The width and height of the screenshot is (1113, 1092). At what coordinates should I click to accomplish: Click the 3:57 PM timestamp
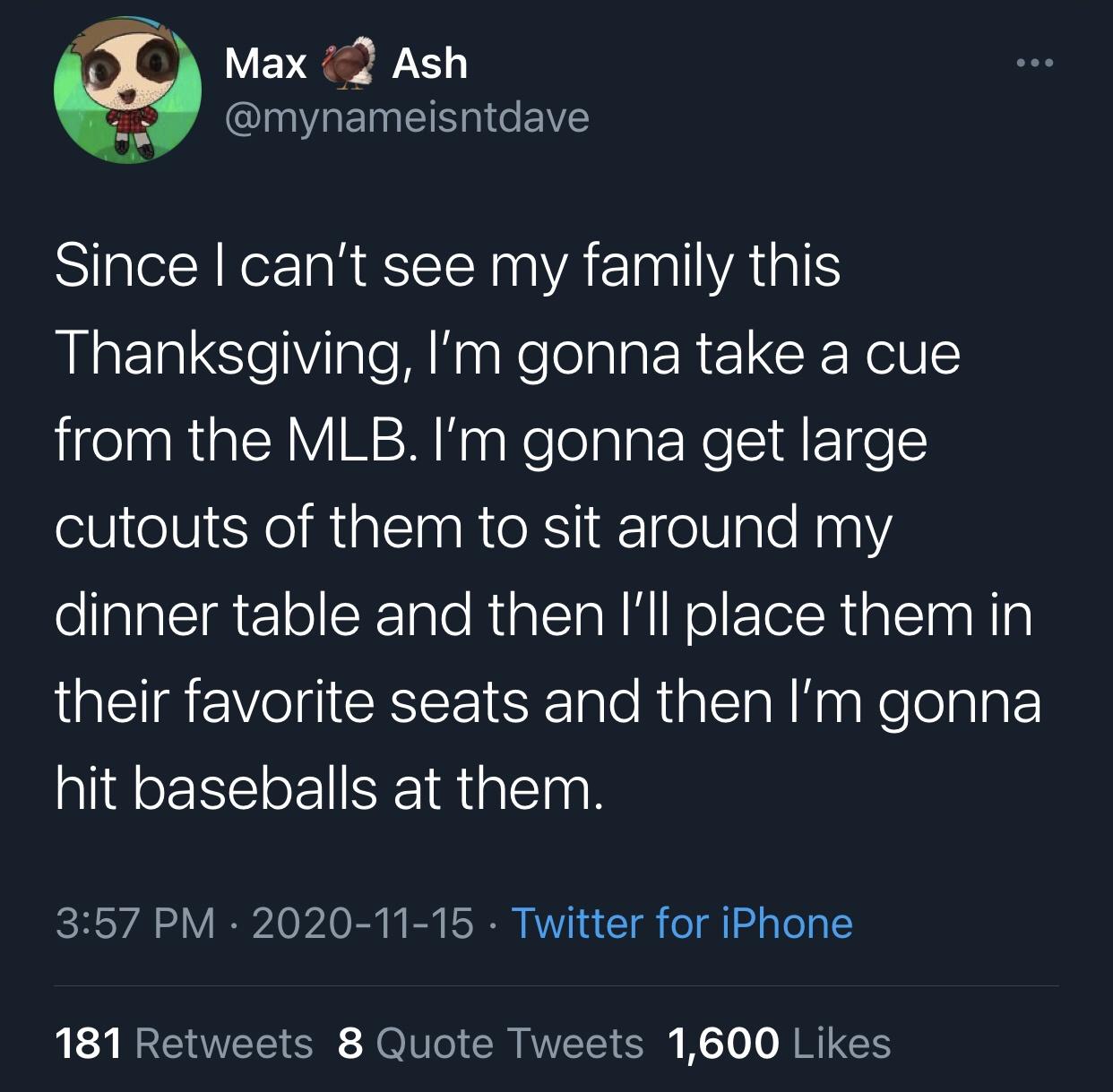(x=135, y=924)
